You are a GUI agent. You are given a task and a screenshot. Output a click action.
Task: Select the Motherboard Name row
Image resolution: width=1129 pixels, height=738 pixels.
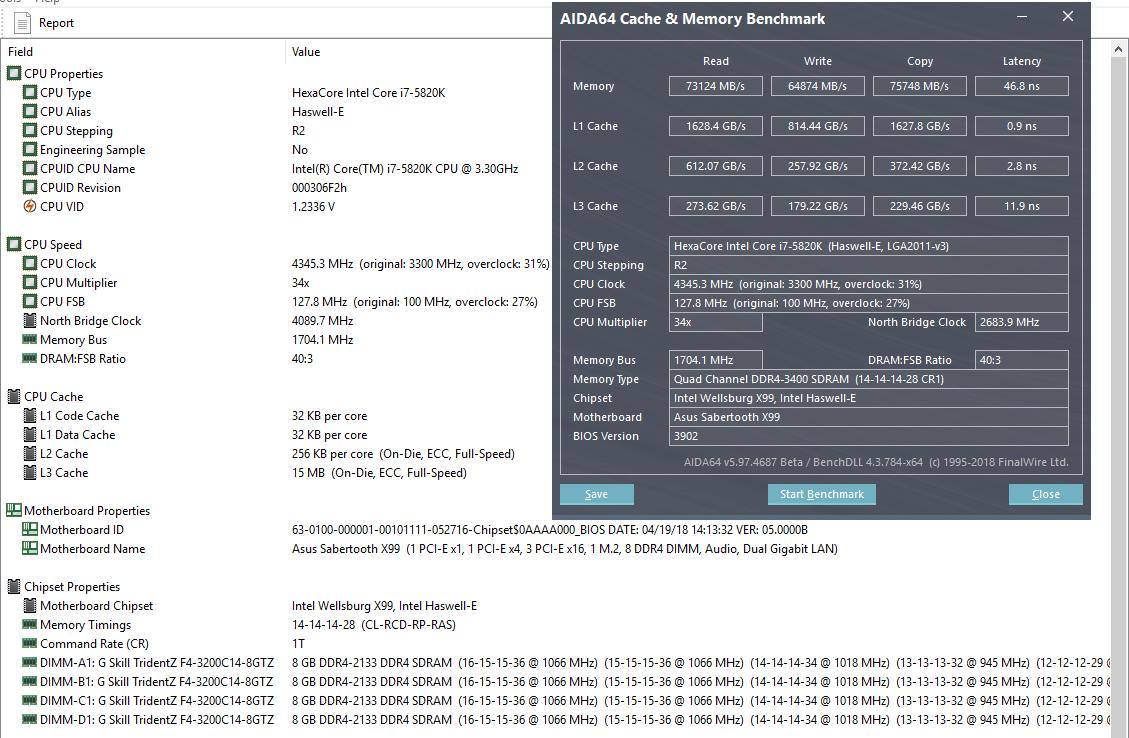(429, 549)
